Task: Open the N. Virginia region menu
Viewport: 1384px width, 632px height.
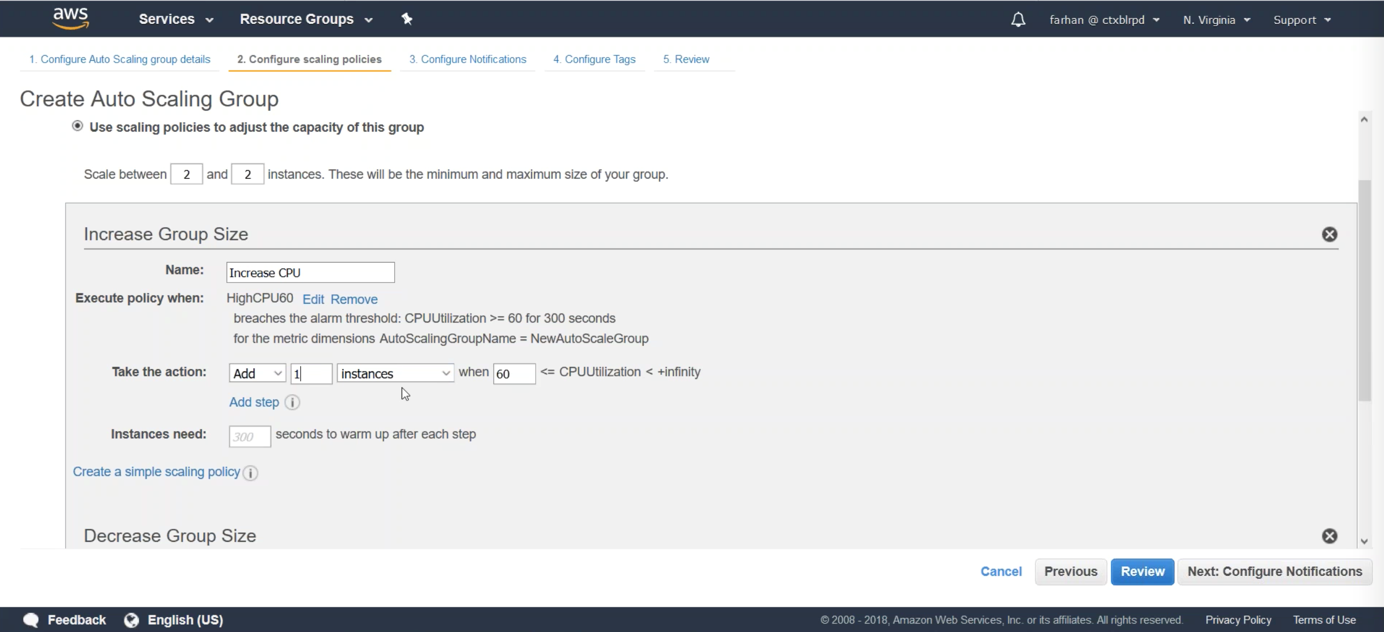Action: [1217, 20]
